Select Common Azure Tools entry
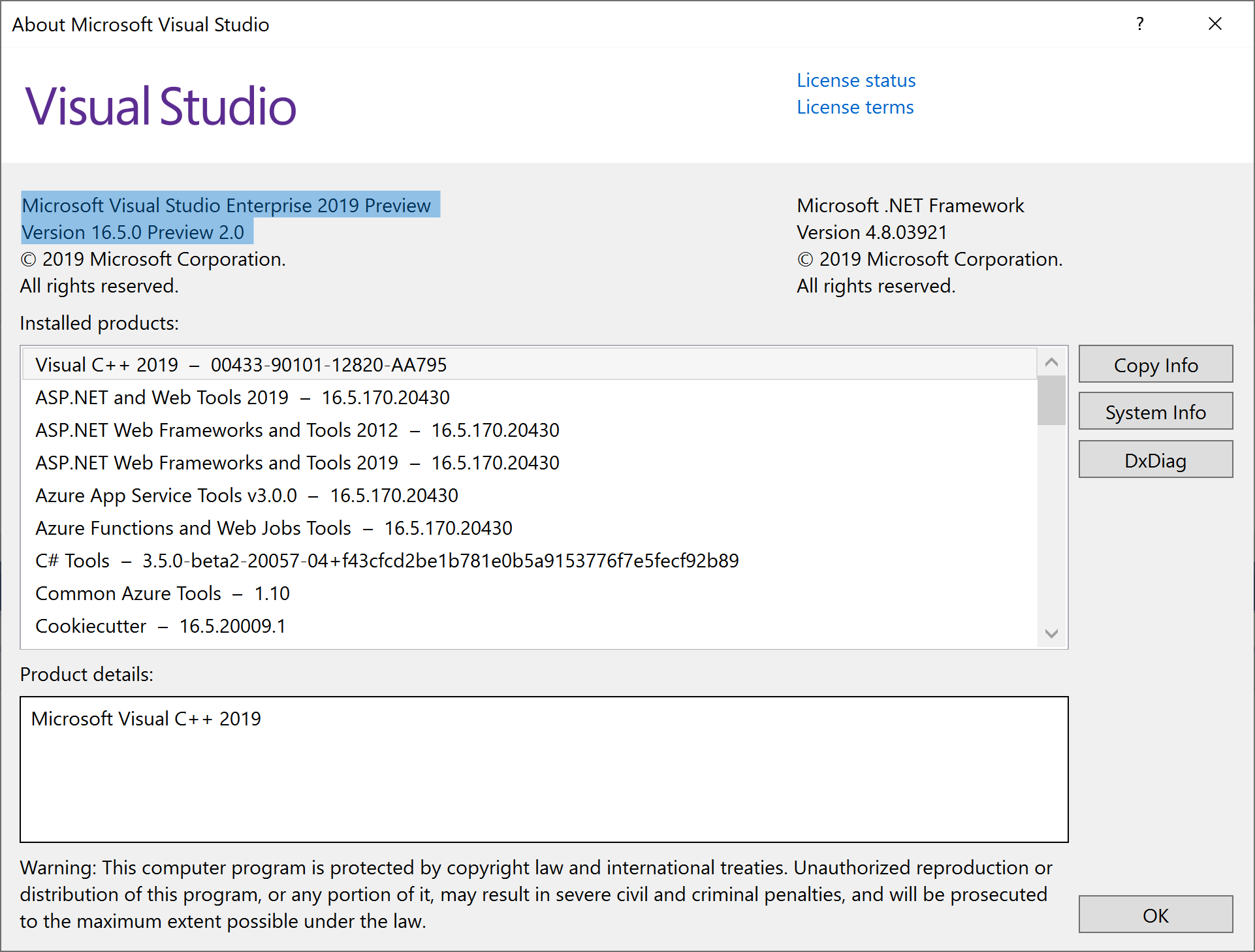The width and height of the screenshot is (1255, 952). pyautogui.click(x=163, y=594)
